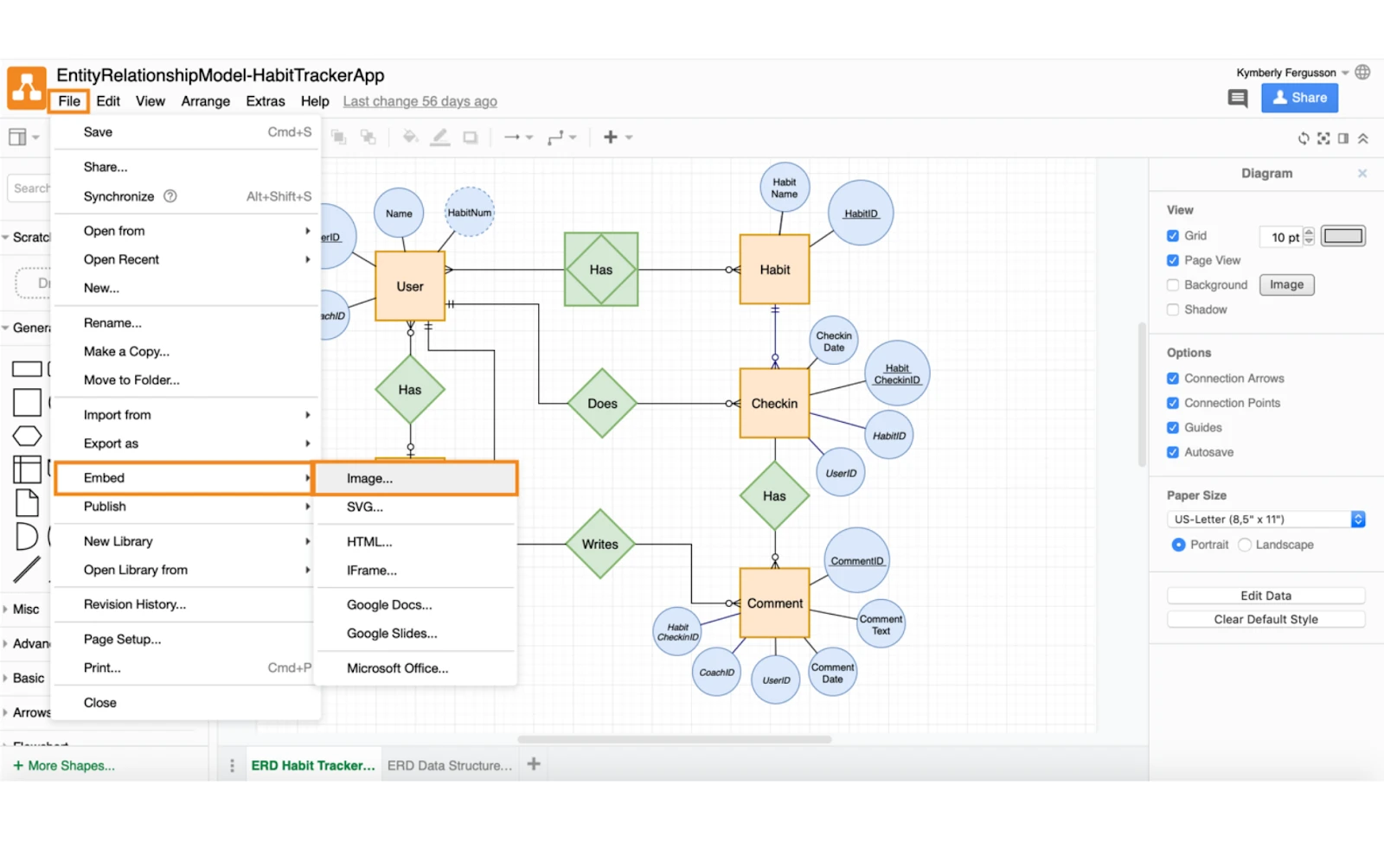Image resolution: width=1384 pixels, height=868 pixels.
Task: Pick the note (folded page) shape
Action: [x=27, y=503]
